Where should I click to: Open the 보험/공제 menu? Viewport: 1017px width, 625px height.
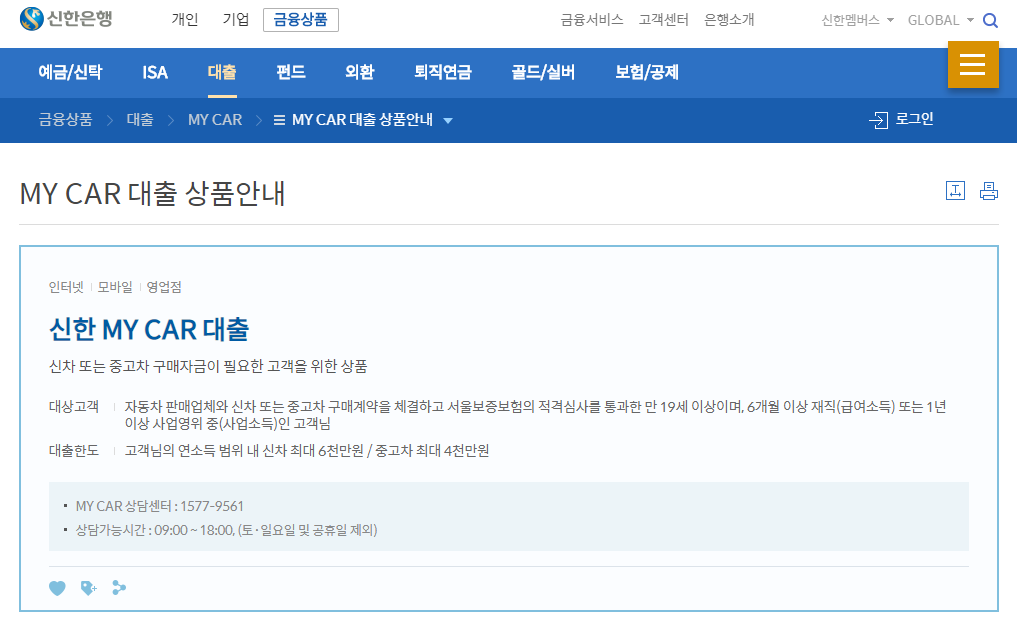pos(647,72)
